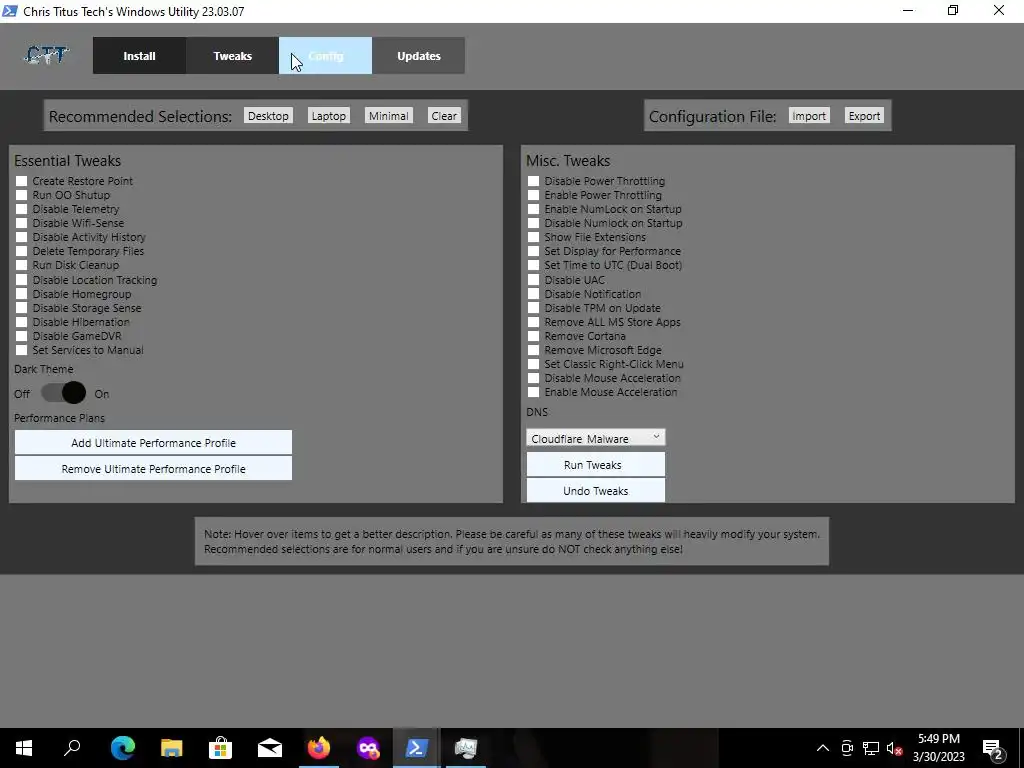Check Disable Location Tracking
Screen dimensions: 1024x768
tap(22, 280)
